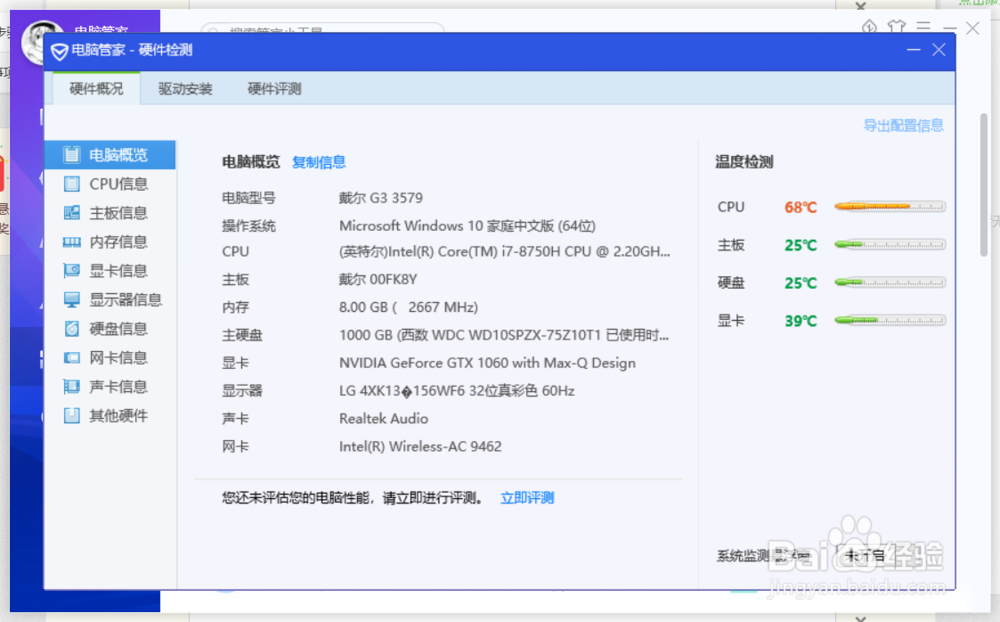
Task: Click the right-side vertical scrollbar of background window
Action: point(984,185)
